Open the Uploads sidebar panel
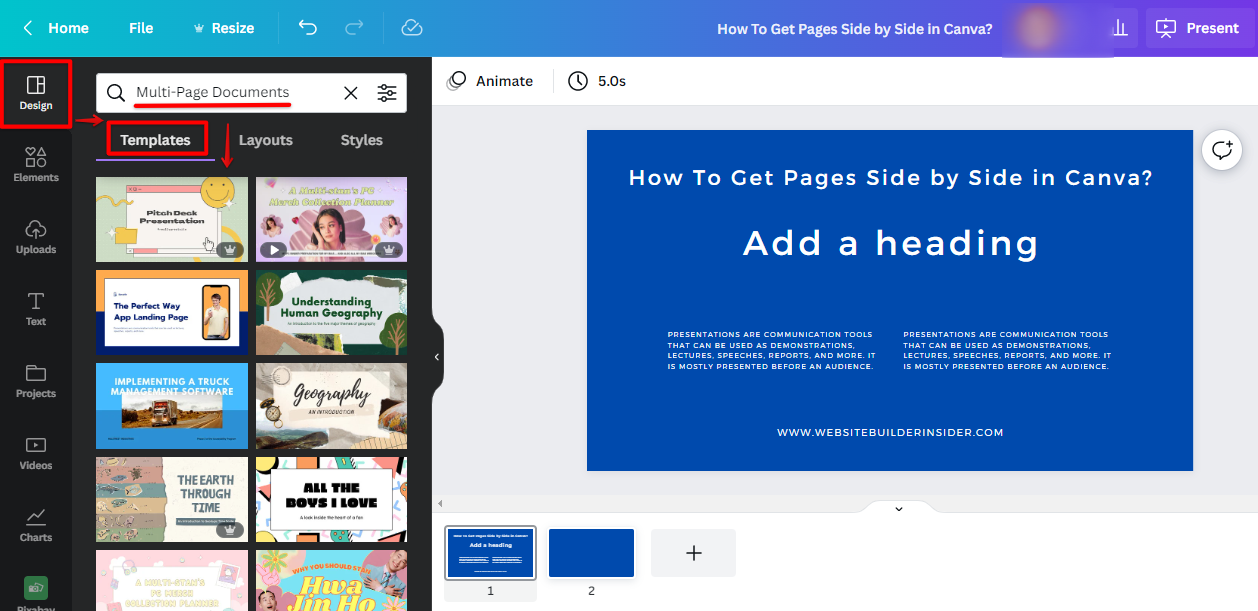Screen dimensions: 1258x611 click(36, 237)
